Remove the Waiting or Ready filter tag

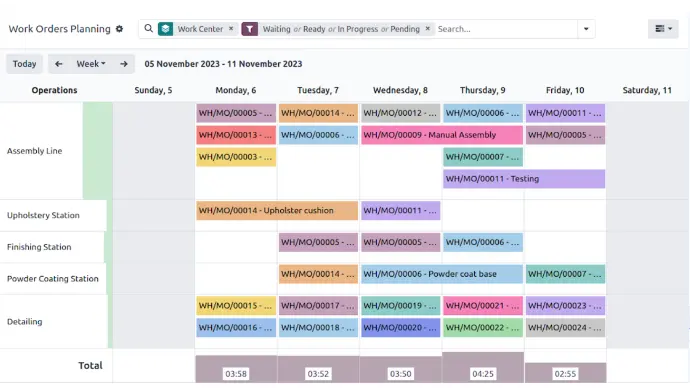[427, 29]
